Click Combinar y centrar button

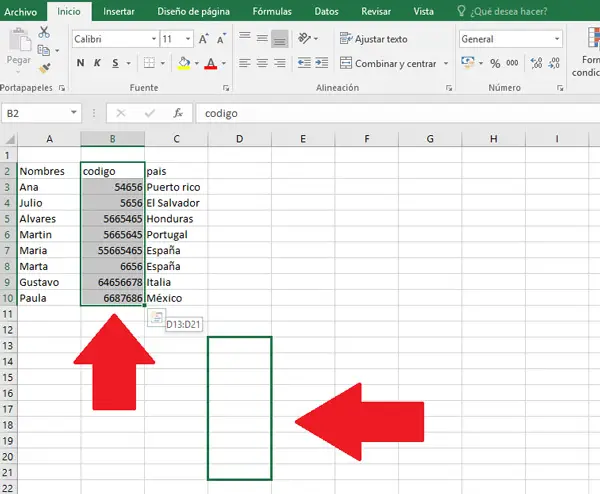[x=388, y=64]
